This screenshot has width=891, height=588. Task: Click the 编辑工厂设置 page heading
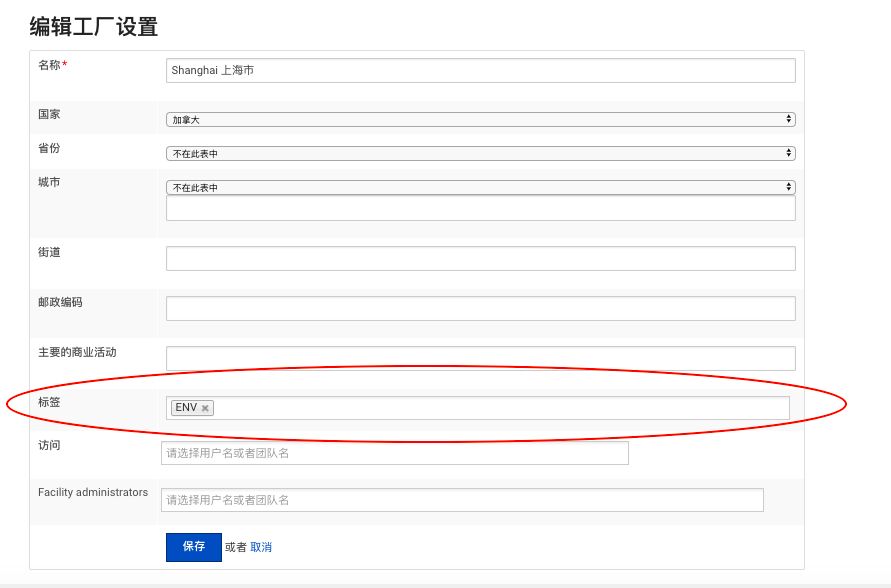tap(94, 27)
